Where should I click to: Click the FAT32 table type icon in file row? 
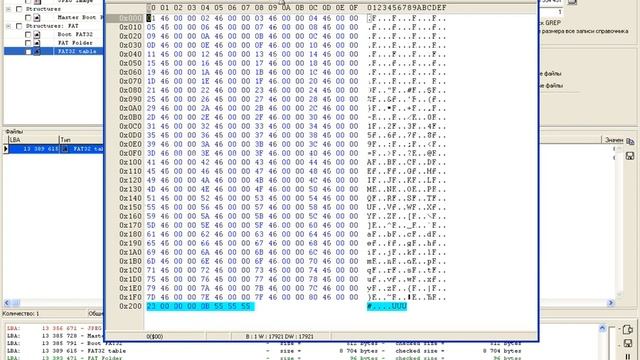(64, 149)
